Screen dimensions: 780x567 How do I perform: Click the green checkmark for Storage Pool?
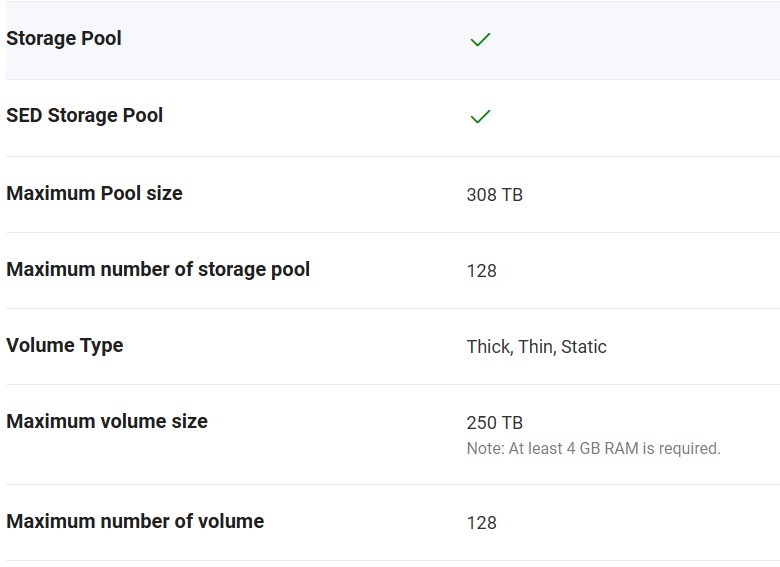coord(480,40)
